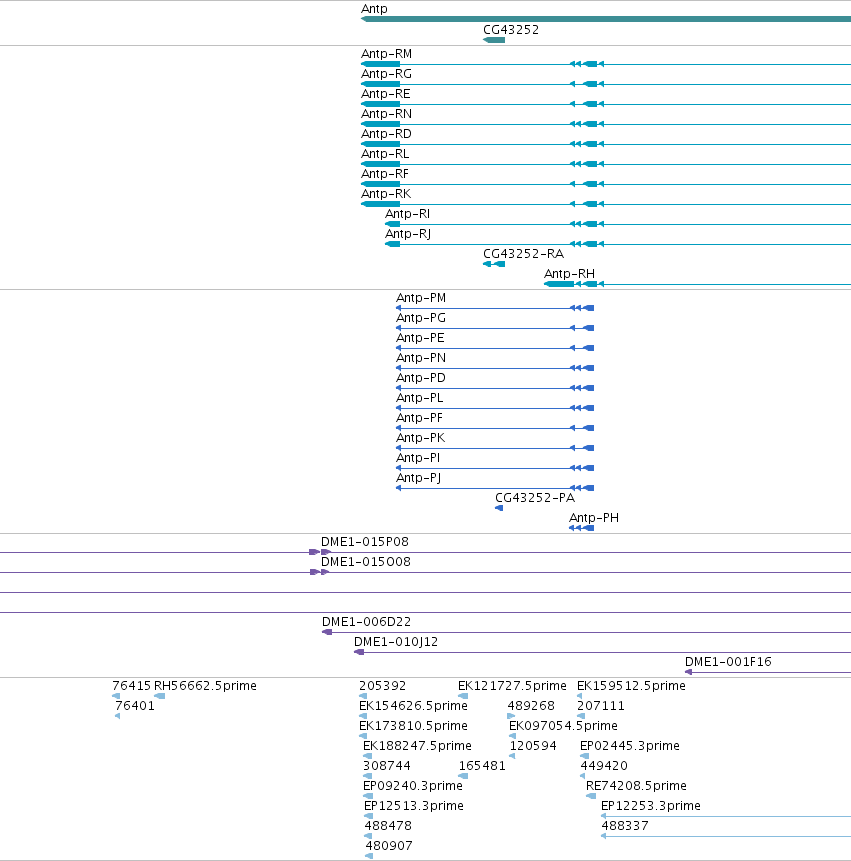Click the DME1-015O08 clone label
Screen dimensions: 851x861
[366, 562]
